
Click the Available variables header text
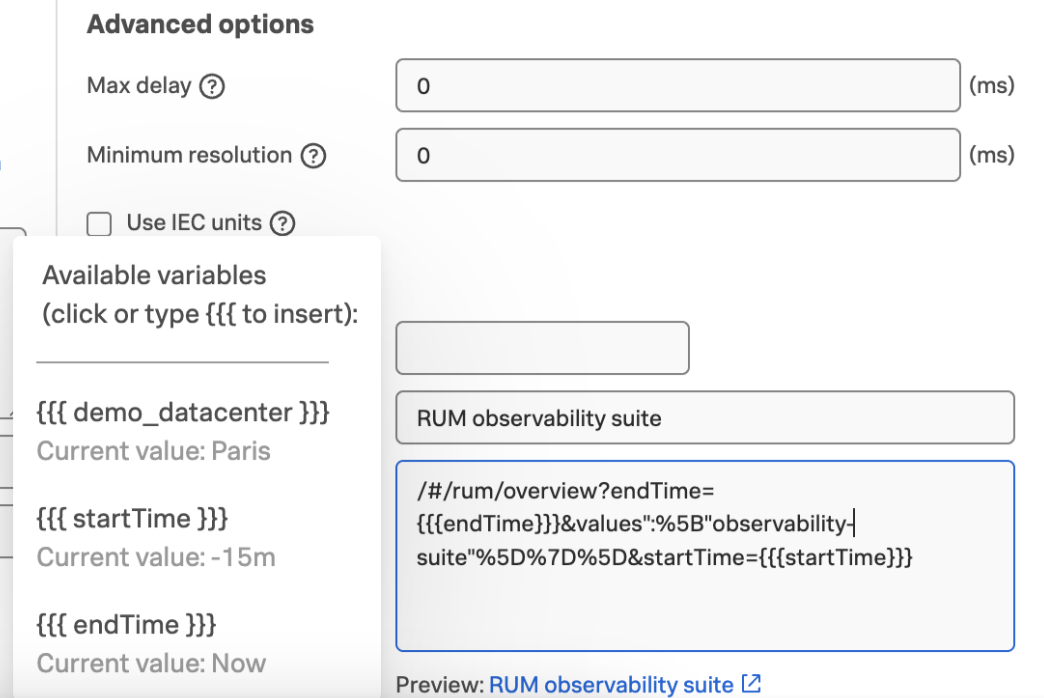point(200,294)
